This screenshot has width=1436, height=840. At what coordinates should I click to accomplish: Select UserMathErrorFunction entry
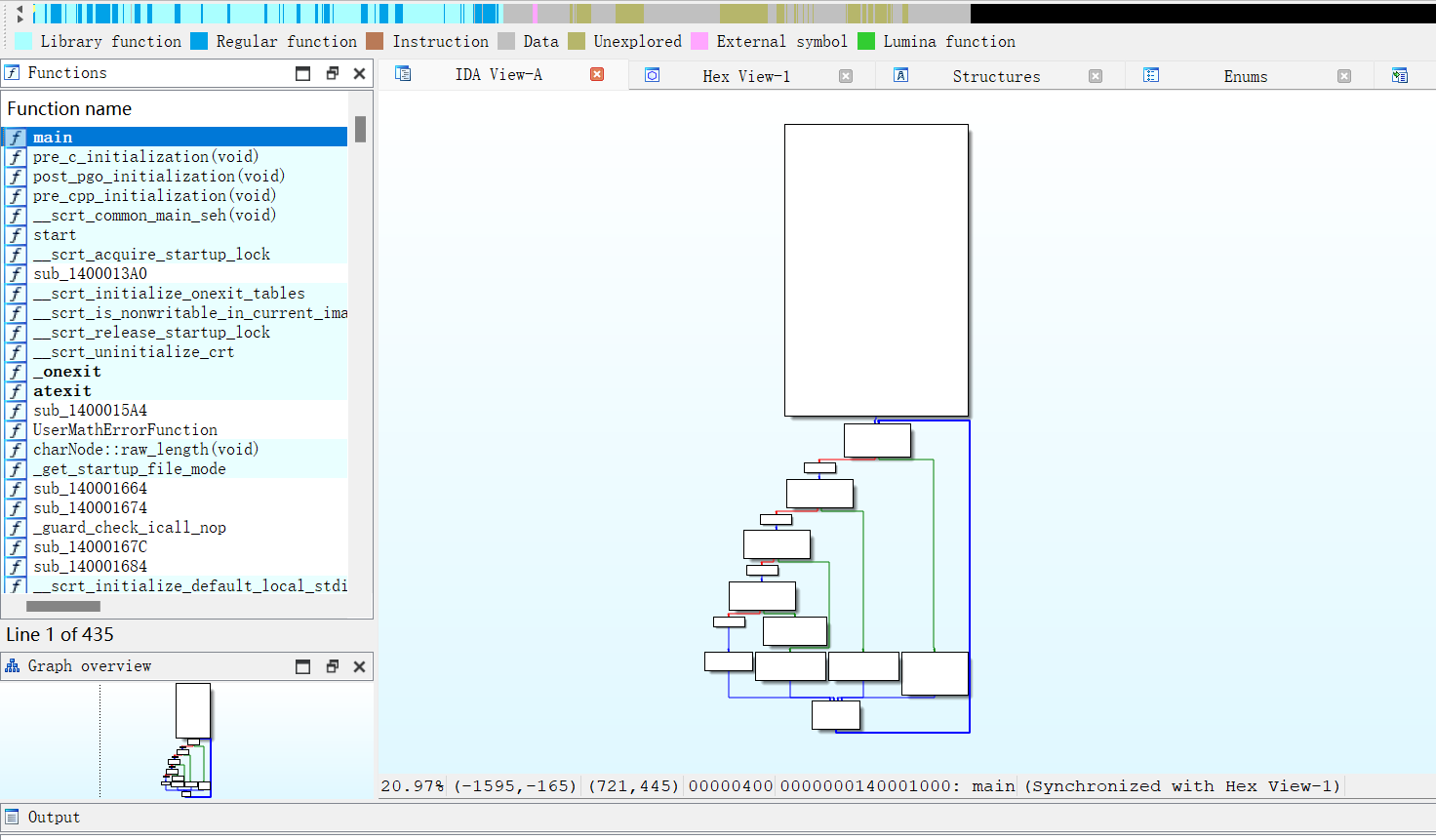pos(176,429)
